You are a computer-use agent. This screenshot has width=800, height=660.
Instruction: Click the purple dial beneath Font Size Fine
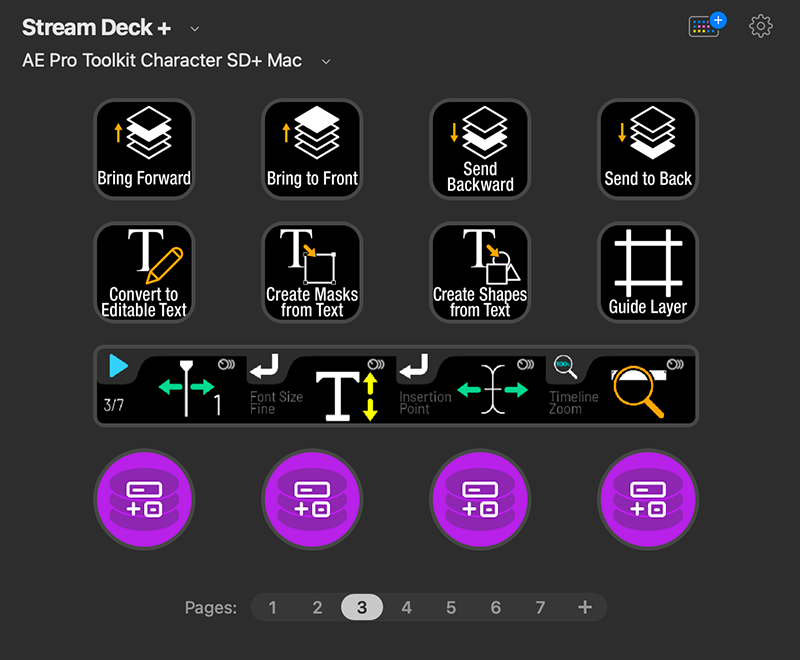pos(312,499)
